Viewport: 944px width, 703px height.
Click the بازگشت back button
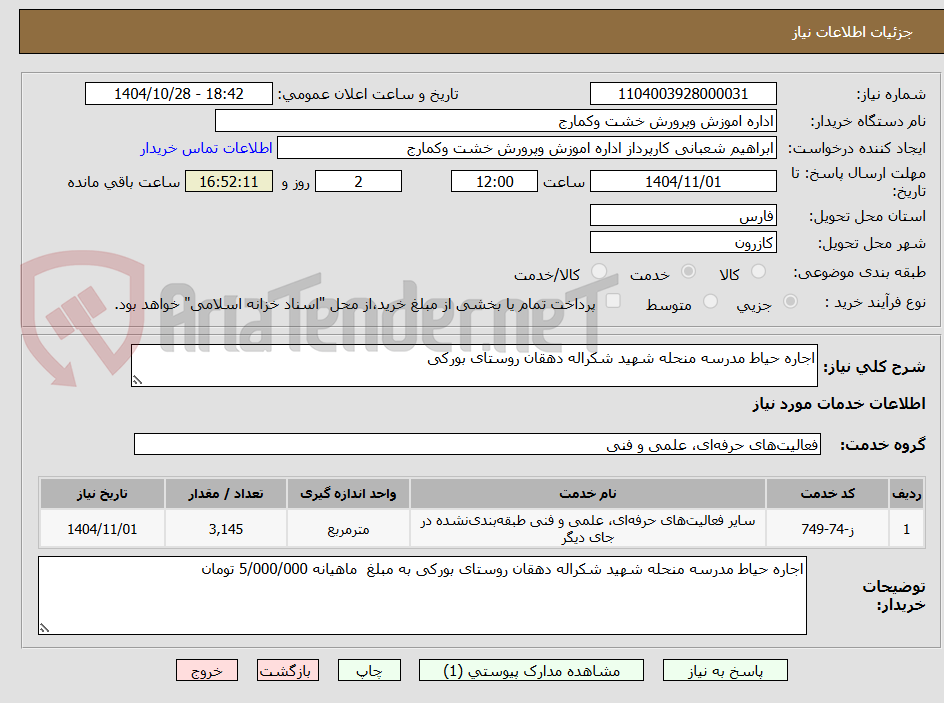[288, 670]
